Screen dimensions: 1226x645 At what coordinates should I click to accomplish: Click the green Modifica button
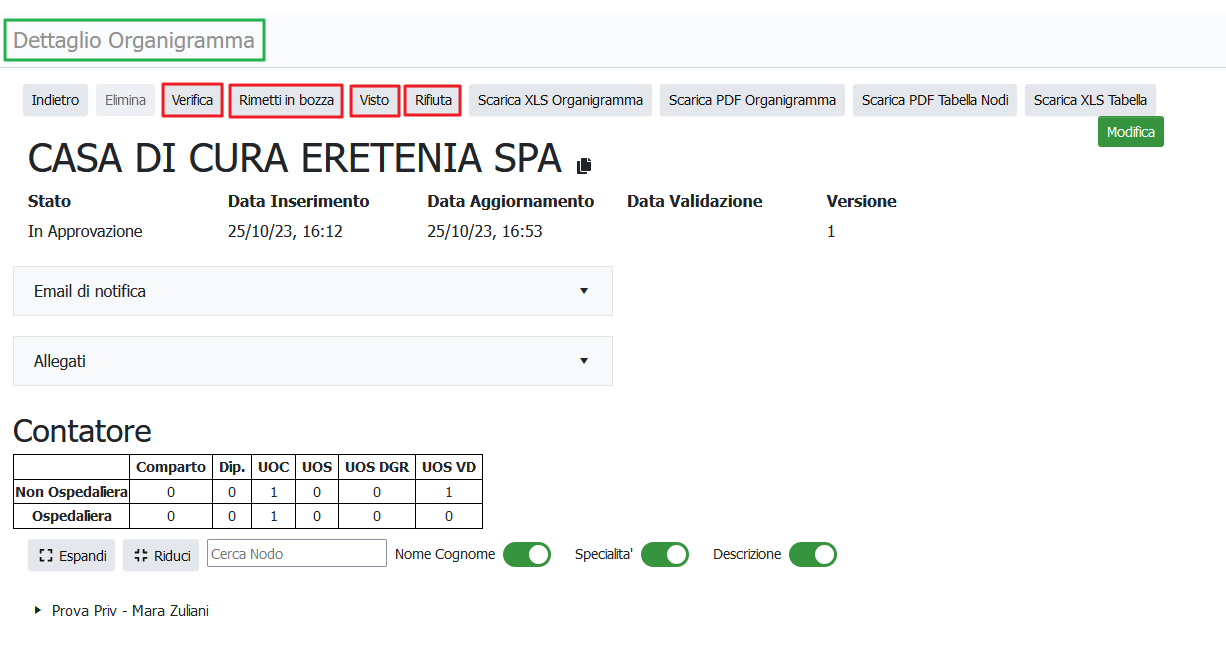(1131, 132)
